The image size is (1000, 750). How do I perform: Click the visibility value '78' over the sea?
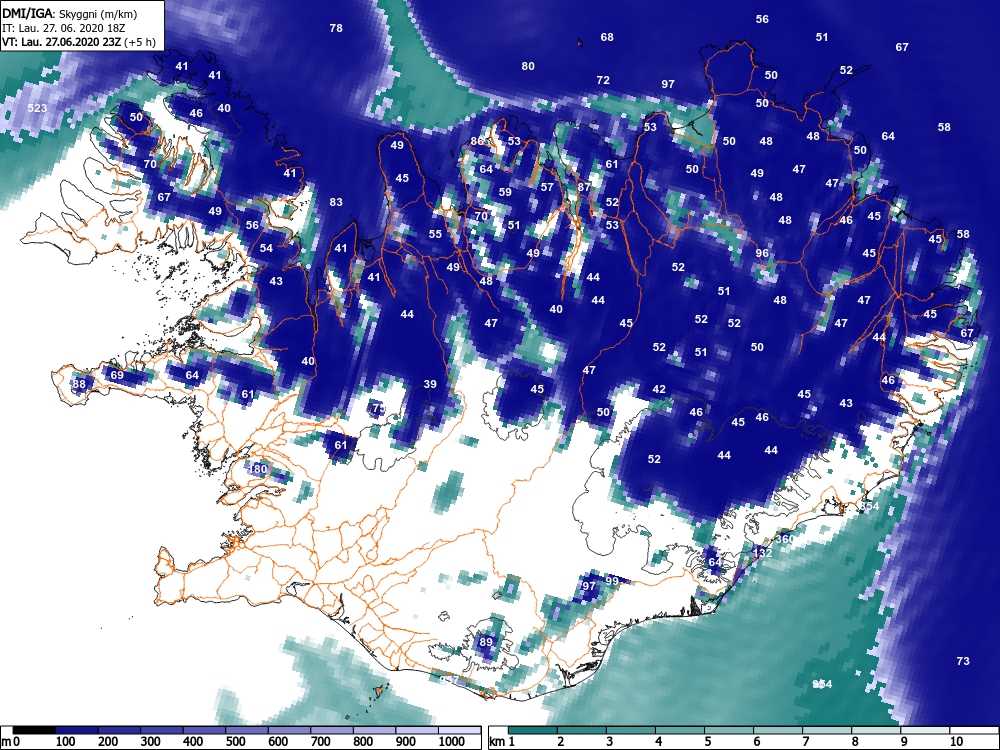[336, 28]
